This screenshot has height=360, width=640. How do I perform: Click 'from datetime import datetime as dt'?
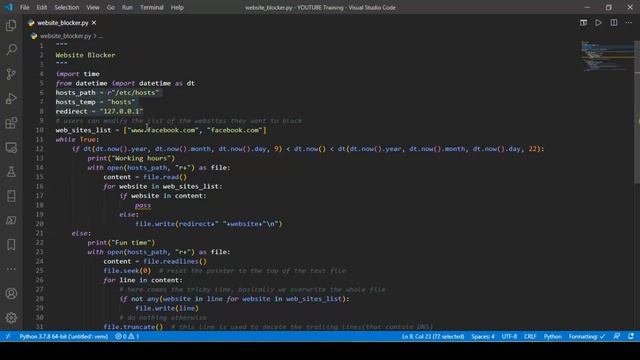125,83
